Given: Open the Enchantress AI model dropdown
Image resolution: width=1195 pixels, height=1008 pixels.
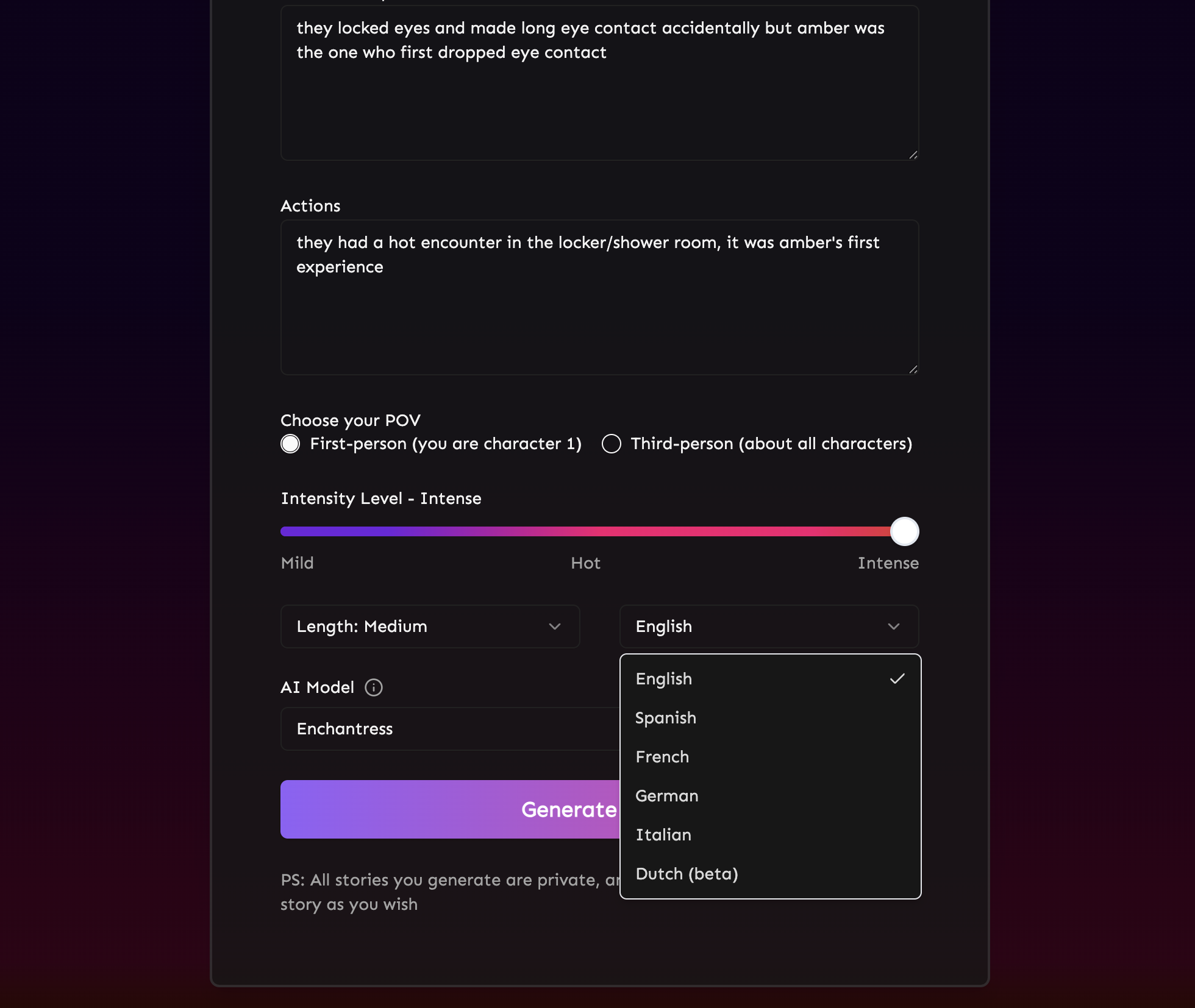Looking at the screenshot, I should [x=450, y=729].
